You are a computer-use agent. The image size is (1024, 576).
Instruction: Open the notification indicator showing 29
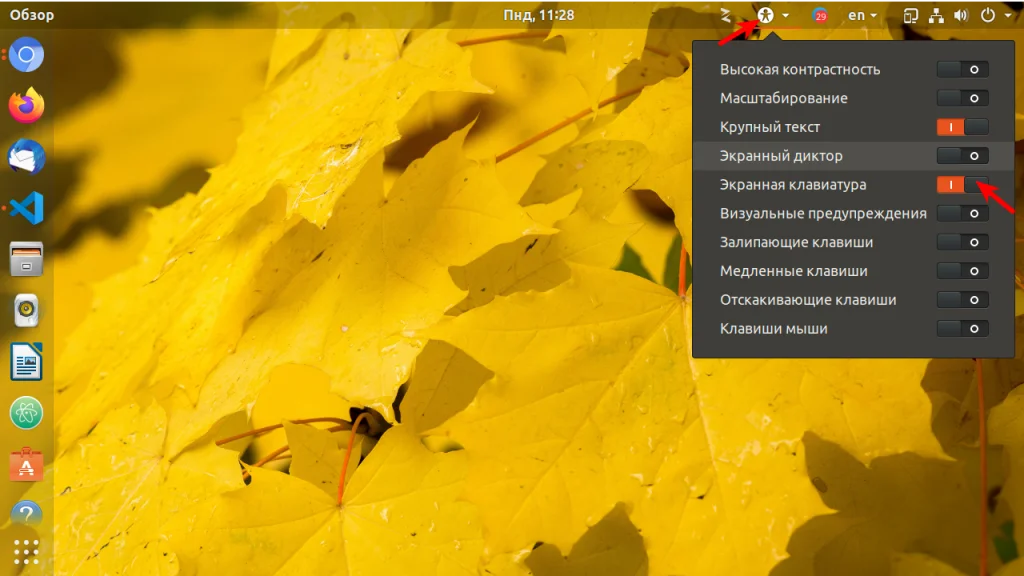click(820, 15)
